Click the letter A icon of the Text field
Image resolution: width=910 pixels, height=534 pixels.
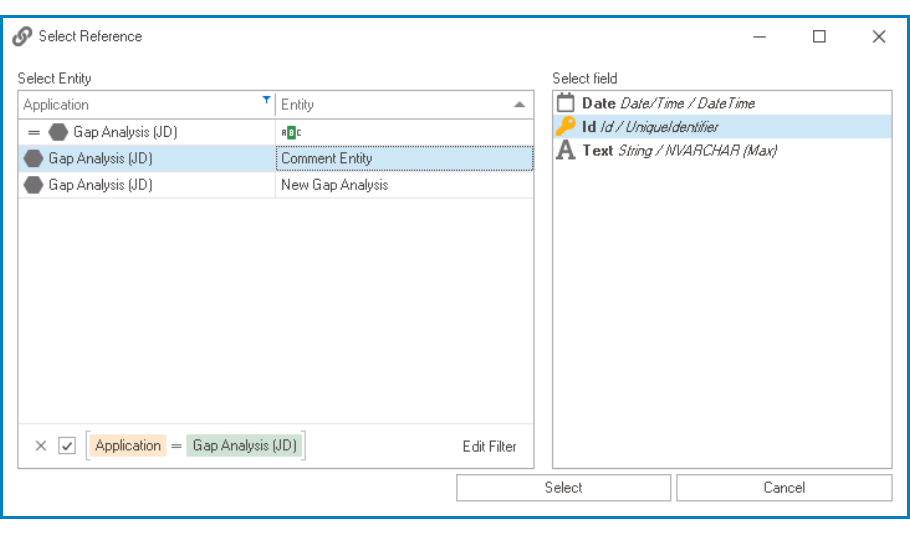(566, 150)
